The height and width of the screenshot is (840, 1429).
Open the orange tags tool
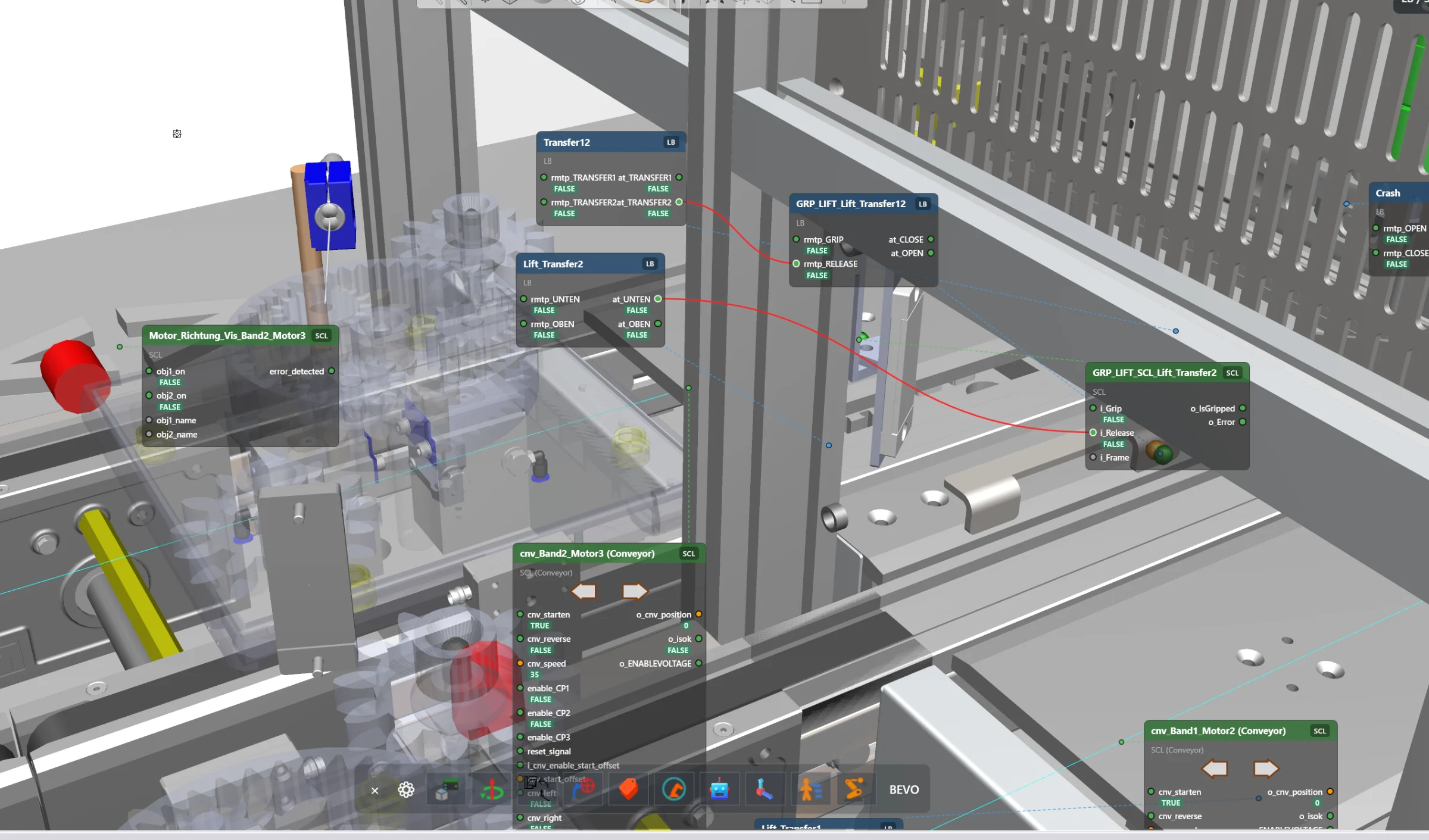coord(629,790)
